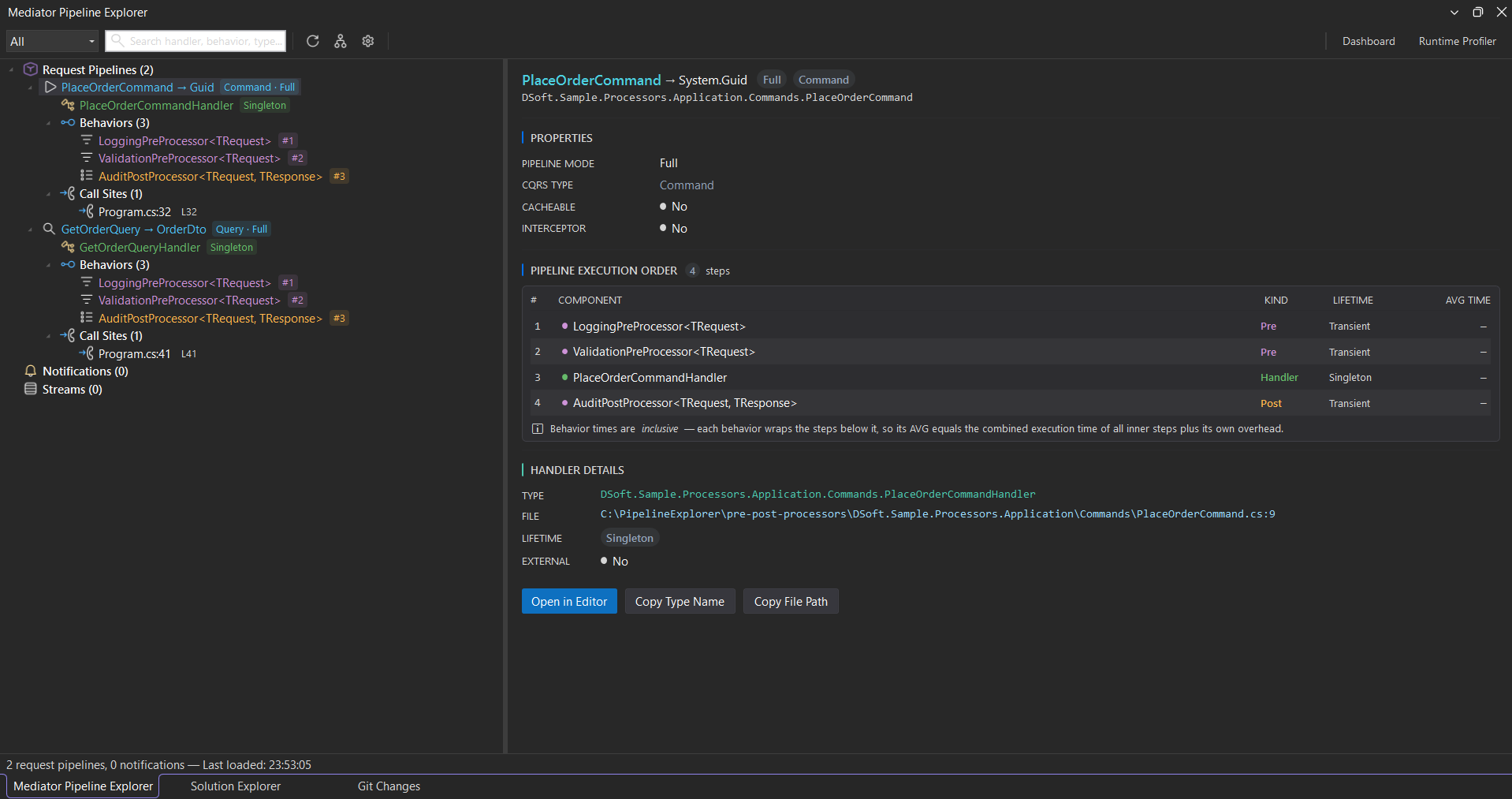This screenshot has width=1512, height=799.
Task: Click the PlaceOrderCommand heading link
Action: tap(591, 80)
